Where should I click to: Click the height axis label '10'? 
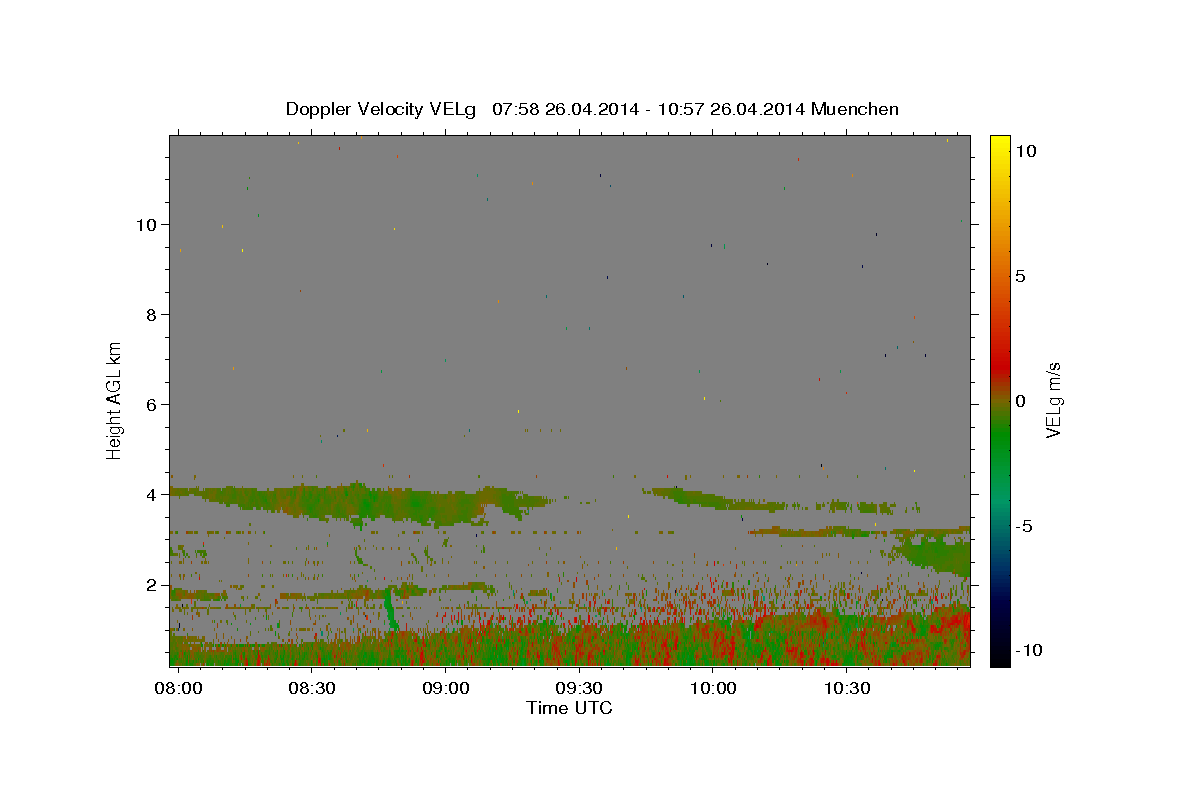pos(145,224)
